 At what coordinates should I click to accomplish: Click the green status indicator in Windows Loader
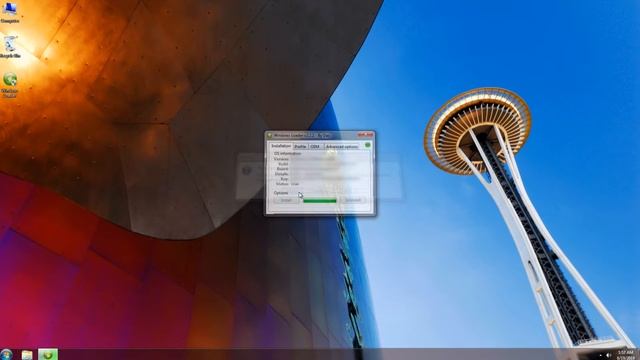(367, 145)
